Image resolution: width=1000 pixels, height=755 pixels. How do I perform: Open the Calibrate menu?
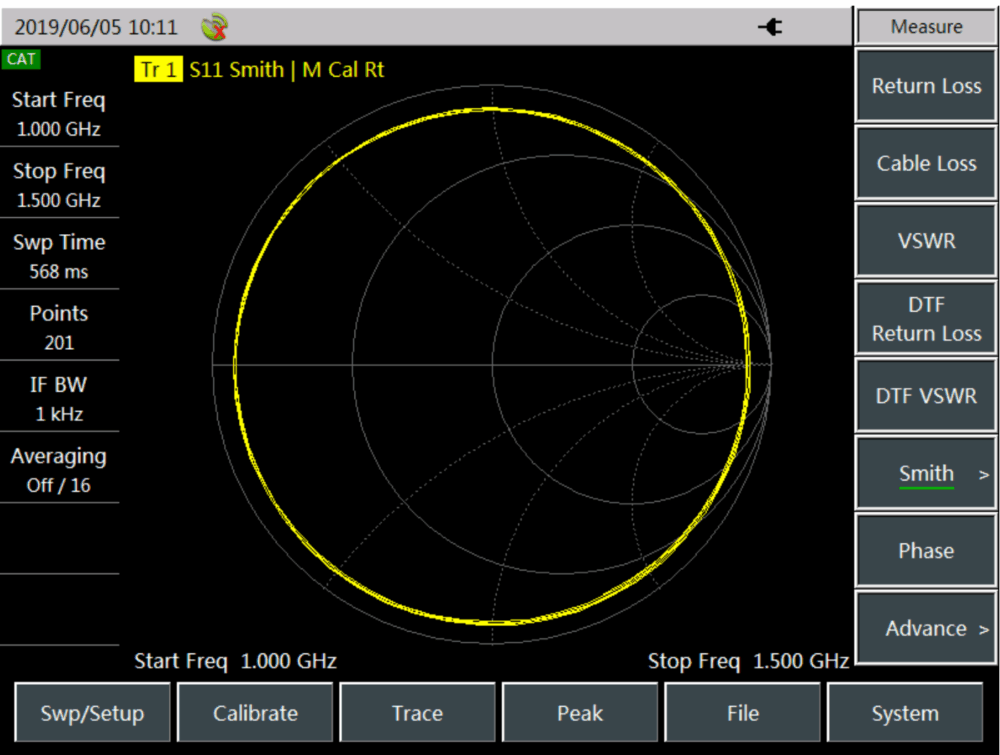tap(255, 713)
